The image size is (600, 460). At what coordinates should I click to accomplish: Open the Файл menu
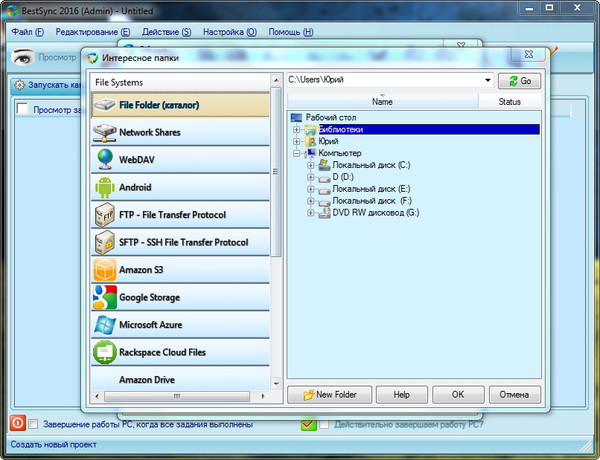pyautogui.click(x=28, y=32)
